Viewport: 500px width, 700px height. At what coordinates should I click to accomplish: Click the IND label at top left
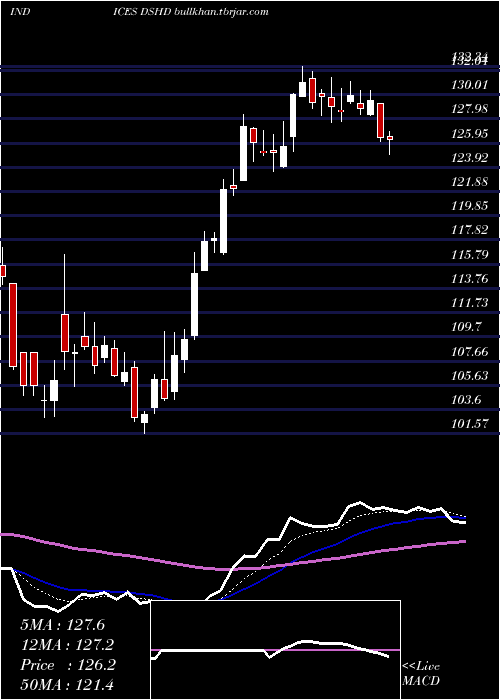click(20, 12)
